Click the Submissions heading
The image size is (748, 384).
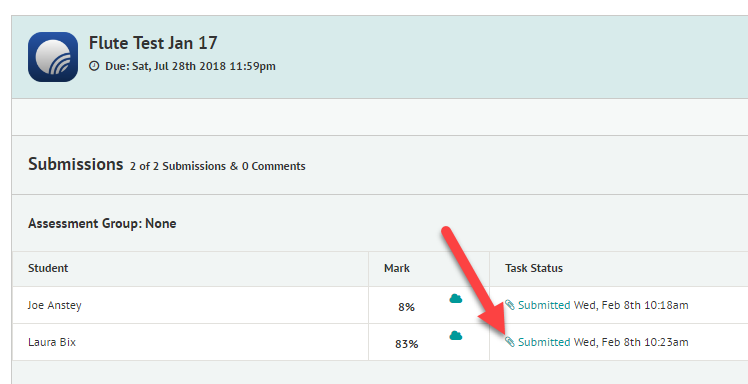(75, 164)
